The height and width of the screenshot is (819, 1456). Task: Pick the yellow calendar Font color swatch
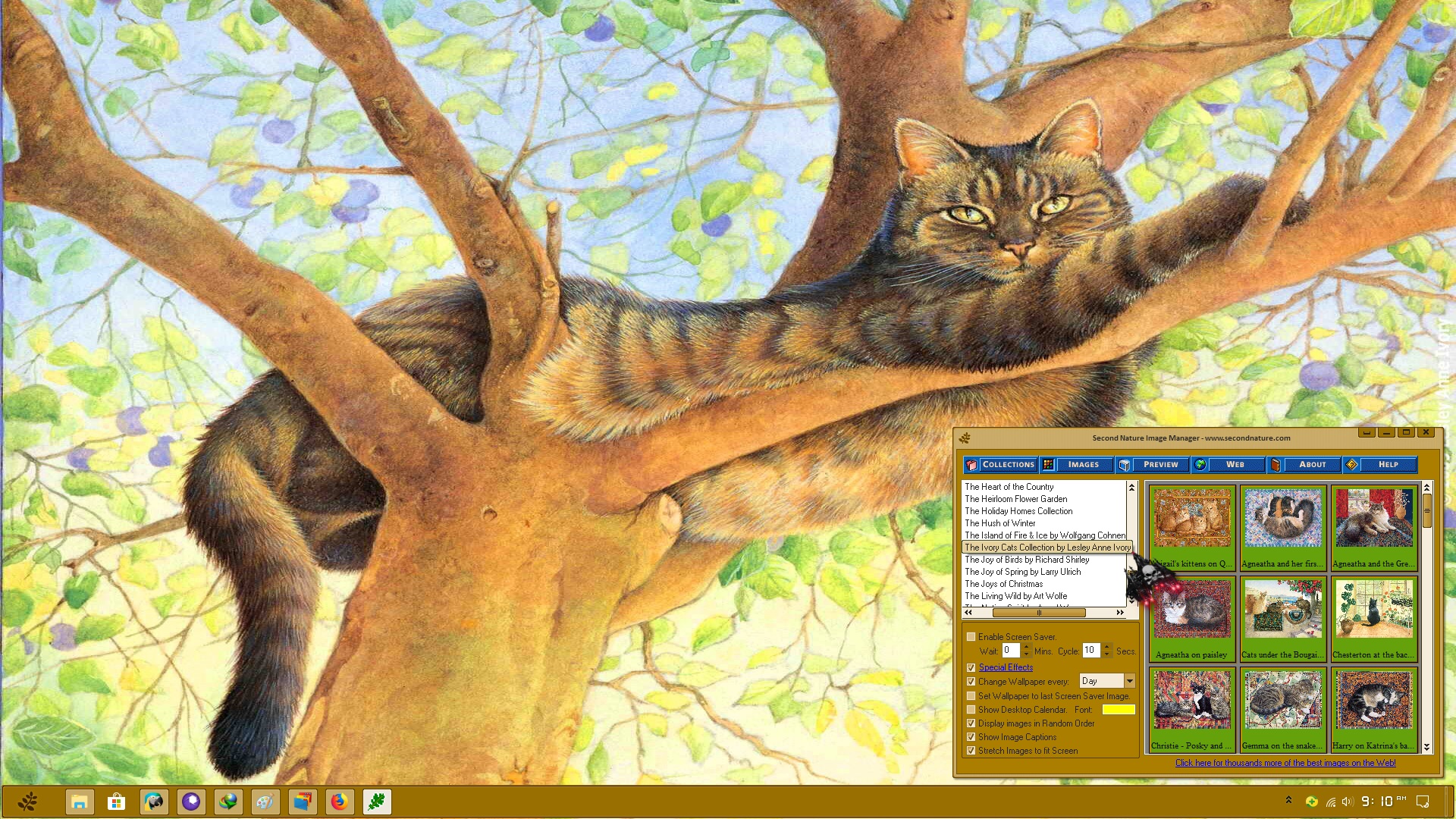[1119, 710]
